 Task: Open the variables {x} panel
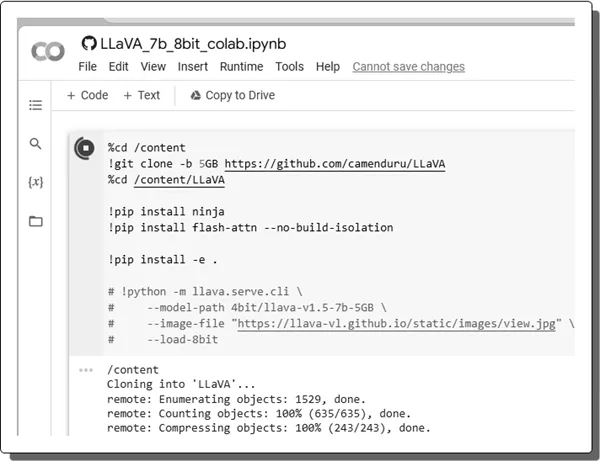pos(36,182)
